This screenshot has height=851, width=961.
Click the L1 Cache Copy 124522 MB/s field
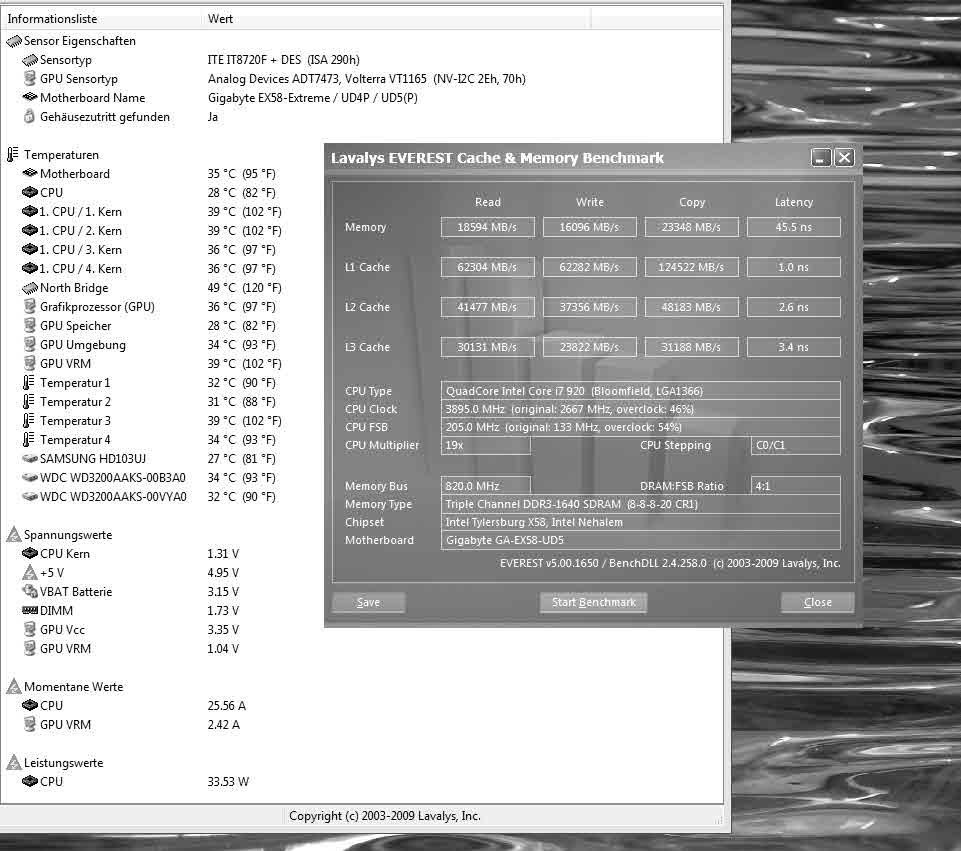[691, 267]
